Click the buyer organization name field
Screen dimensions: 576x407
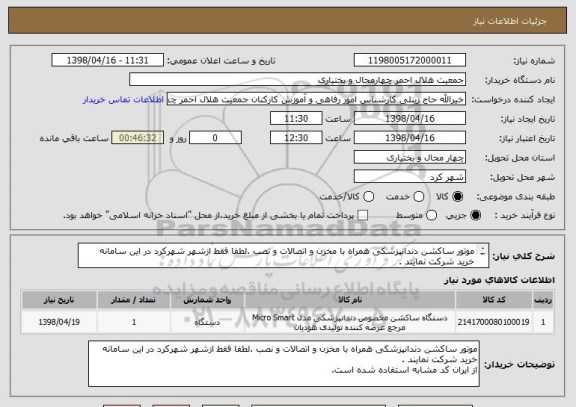[298, 80]
